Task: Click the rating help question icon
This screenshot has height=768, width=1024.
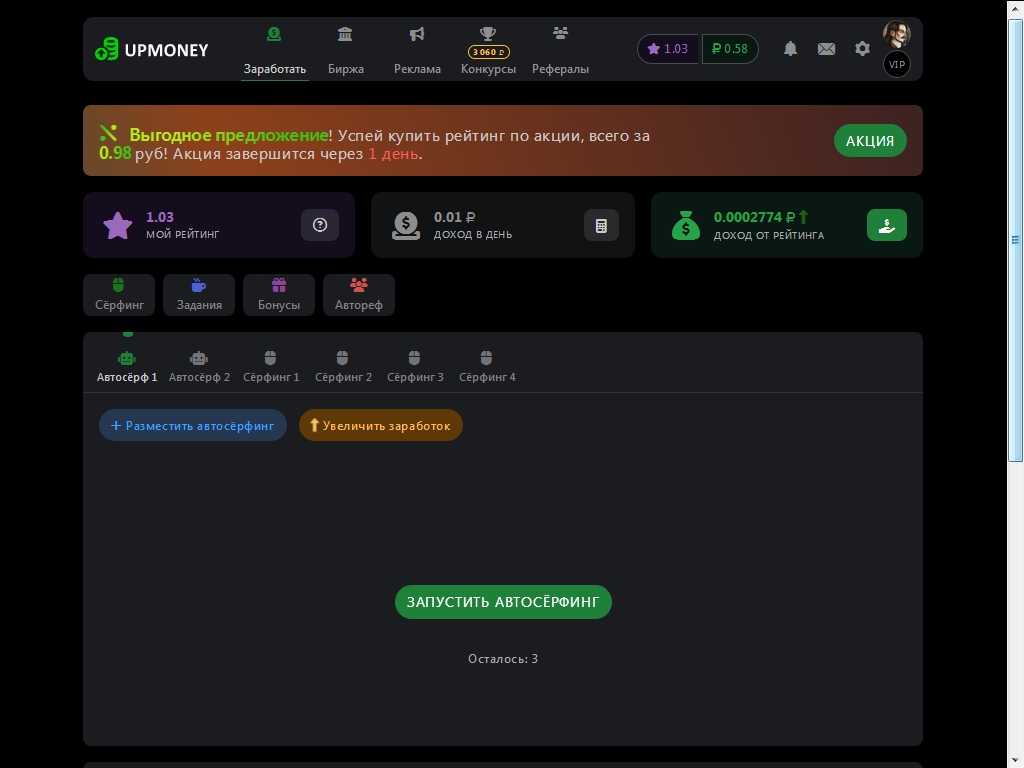Action: pyautogui.click(x=320, y=226)
